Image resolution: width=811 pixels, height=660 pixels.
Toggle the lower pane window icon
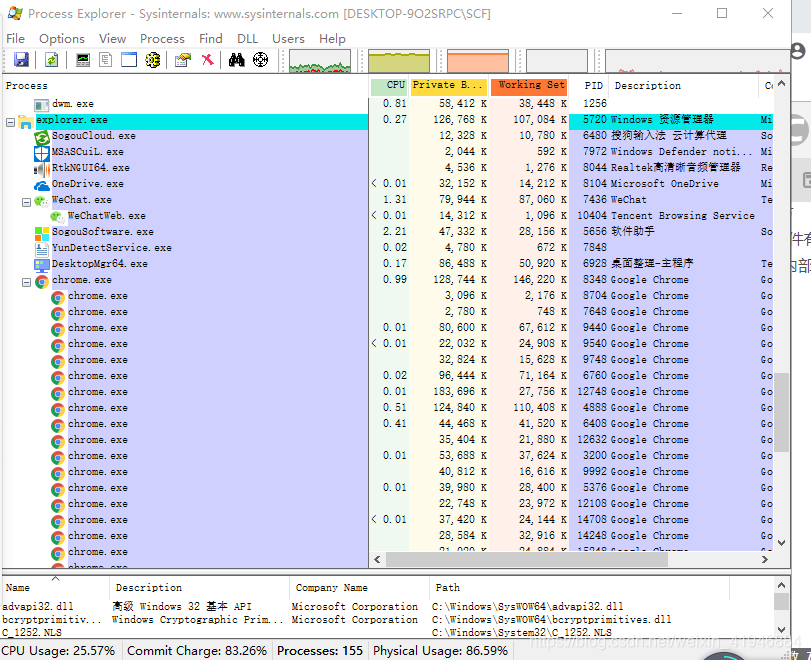tap(129, 60)
